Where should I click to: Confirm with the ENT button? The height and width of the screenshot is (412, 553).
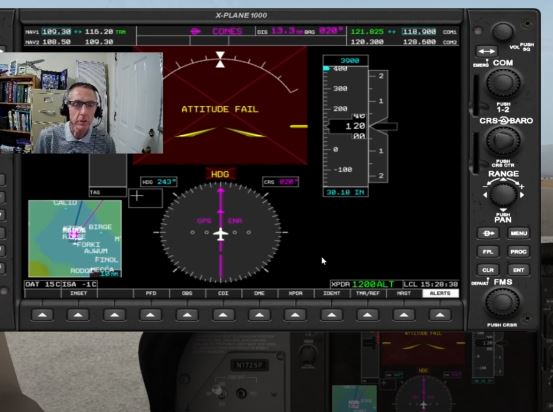(x=518, y=270)
